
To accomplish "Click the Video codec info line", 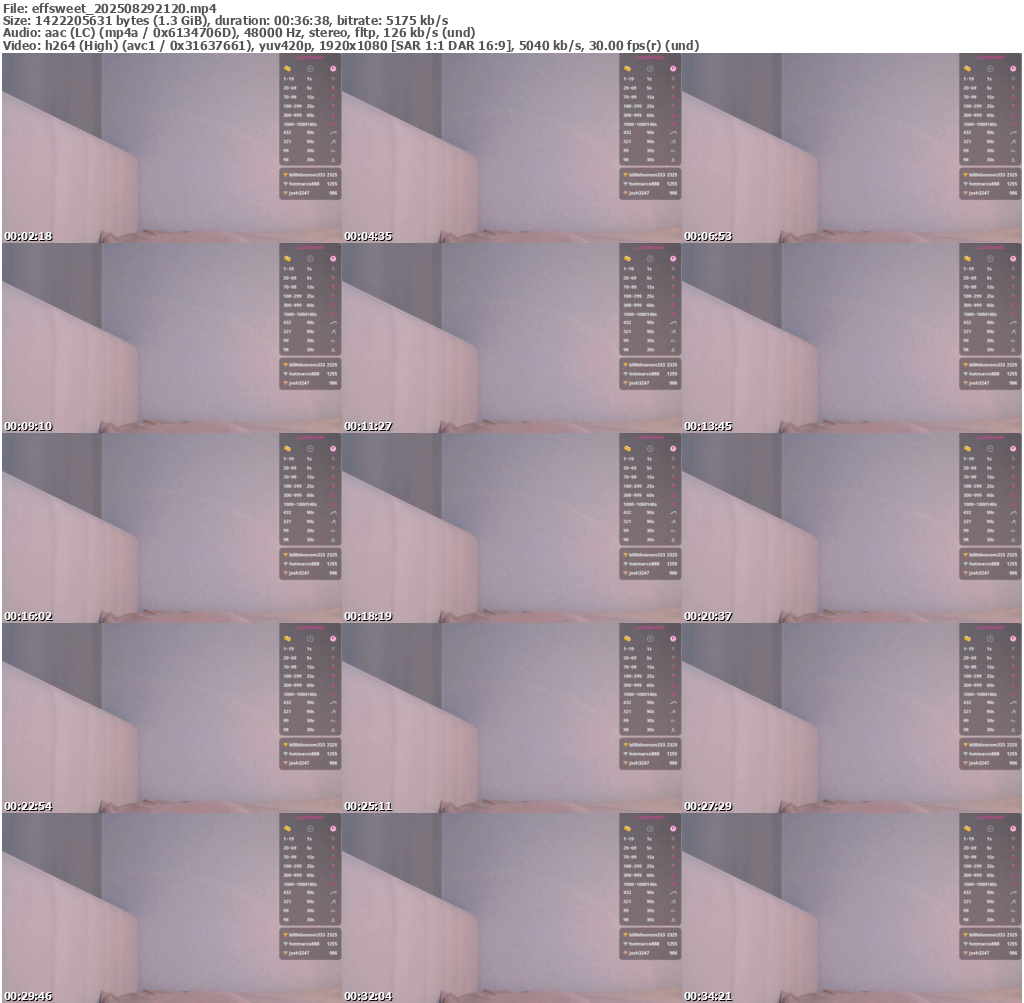I will click(350, 45).
